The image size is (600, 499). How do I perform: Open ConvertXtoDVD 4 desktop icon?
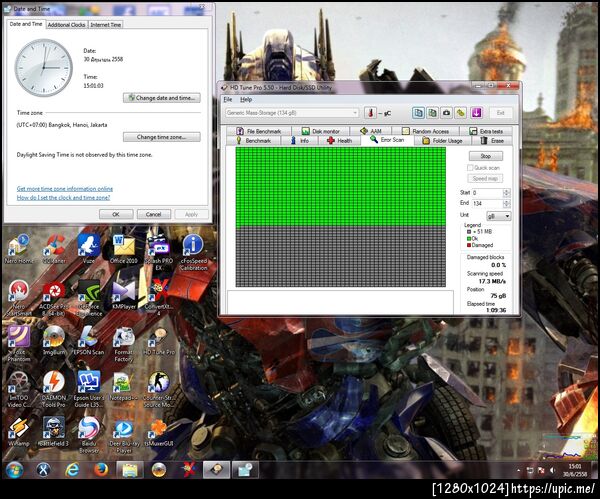click(158, 298)
